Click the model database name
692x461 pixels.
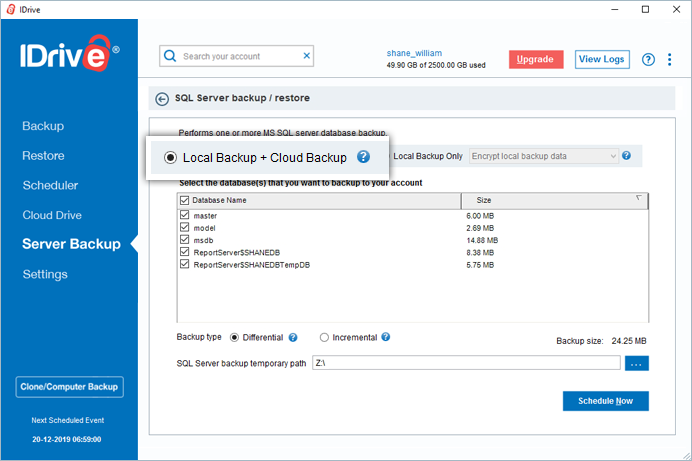(204, 228)
